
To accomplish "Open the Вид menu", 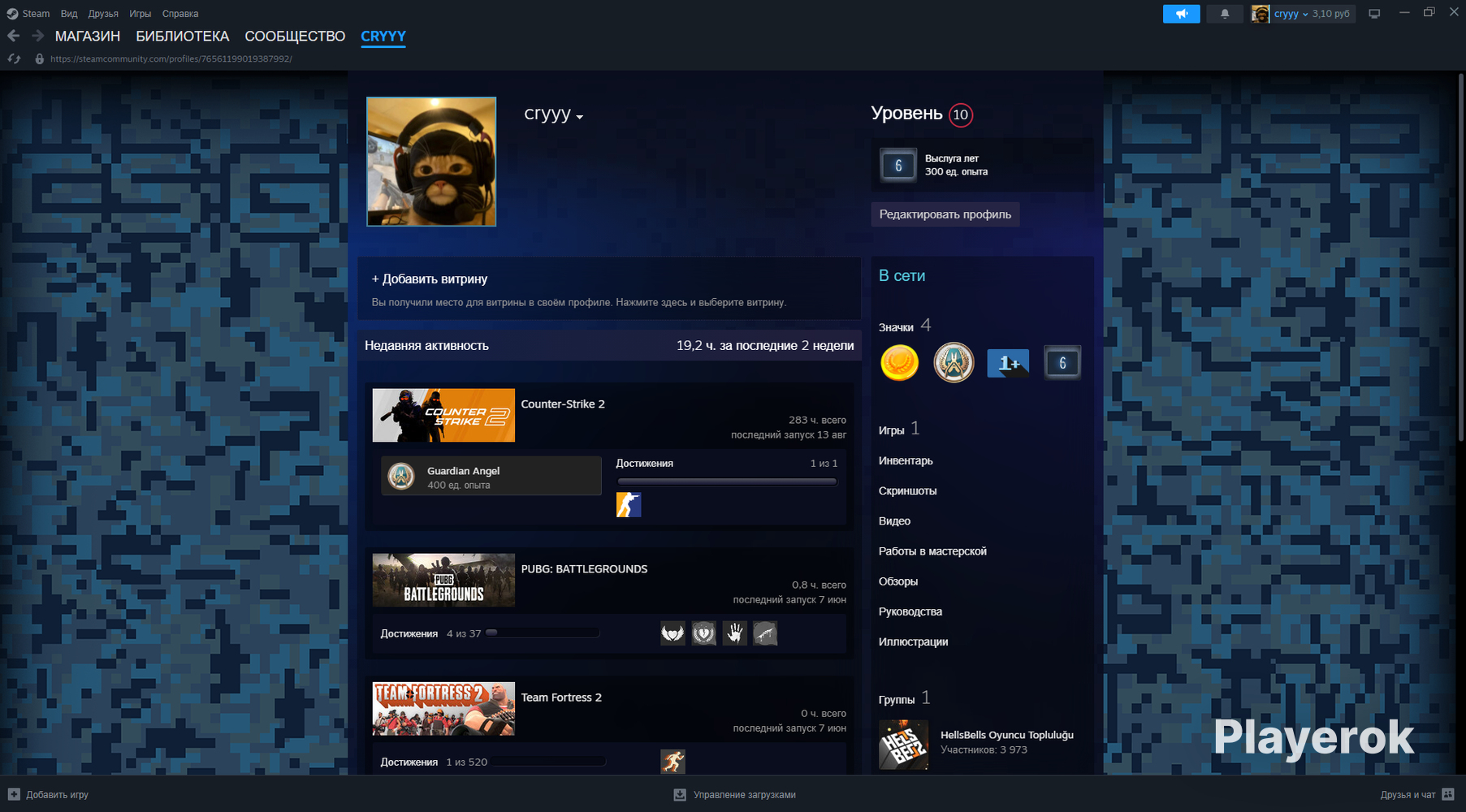I will pos(69,14).
